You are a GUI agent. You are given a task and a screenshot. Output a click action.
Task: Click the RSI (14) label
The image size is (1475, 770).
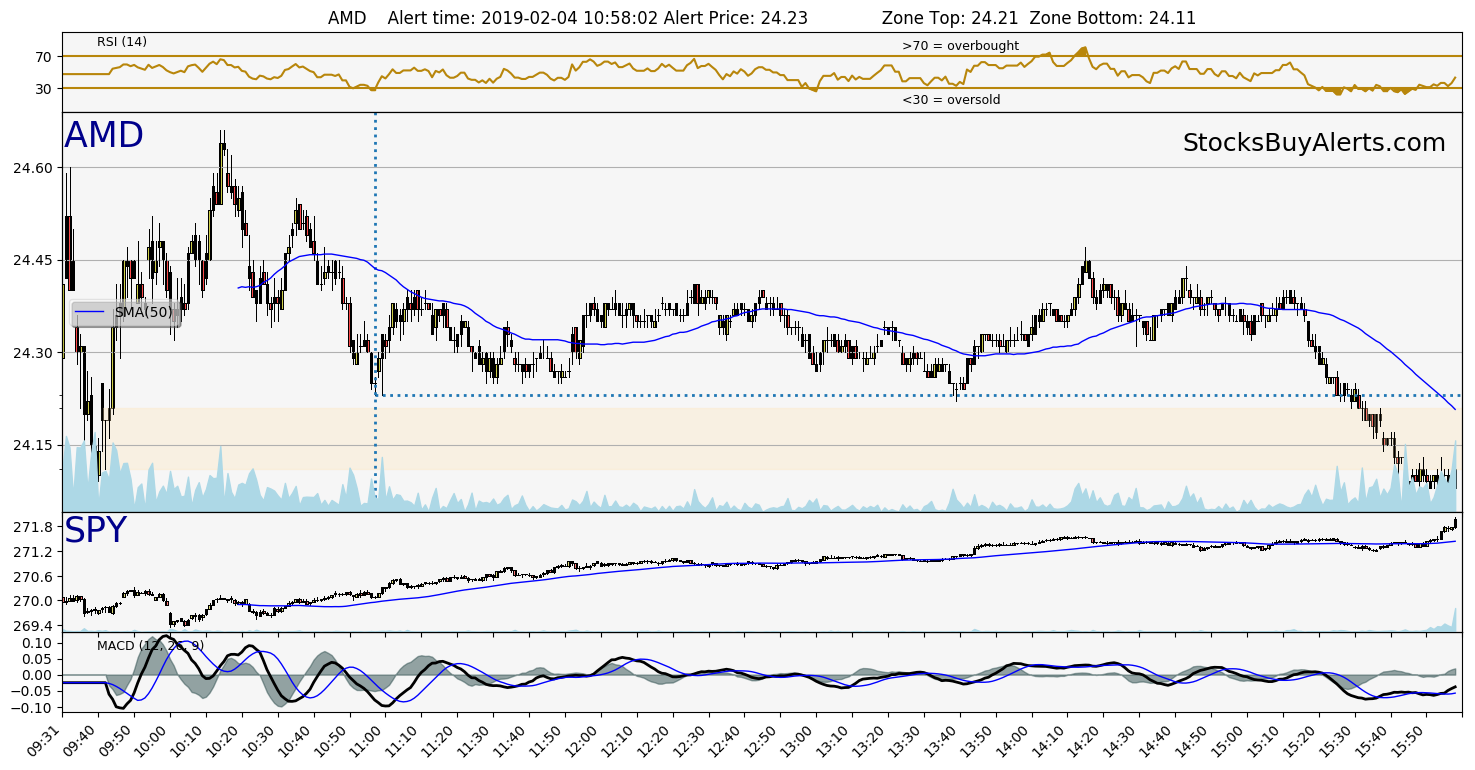(x=122, y=42)
